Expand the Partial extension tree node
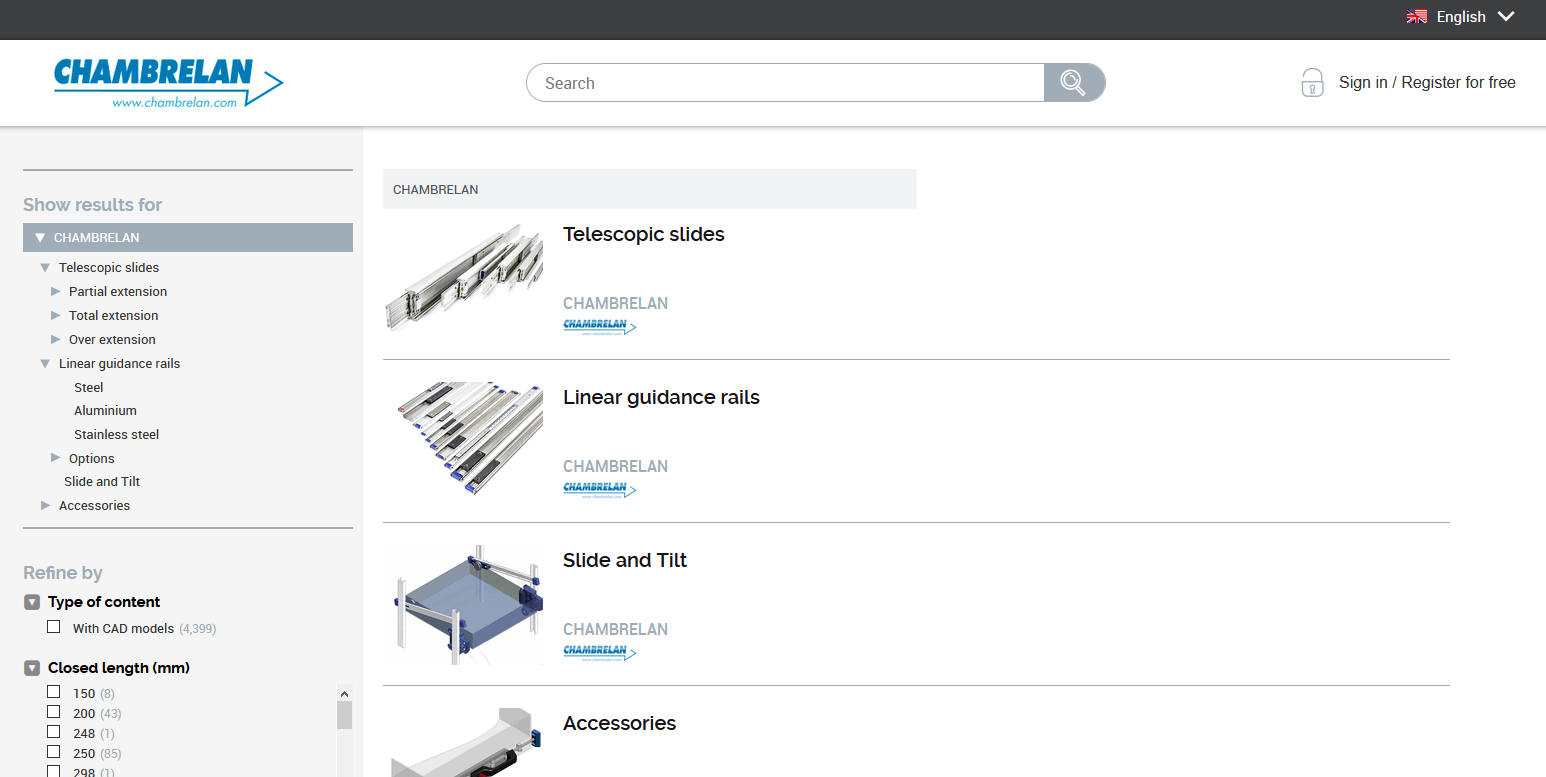This screenshot has width=1546, height=777. (x=56, y=291)
